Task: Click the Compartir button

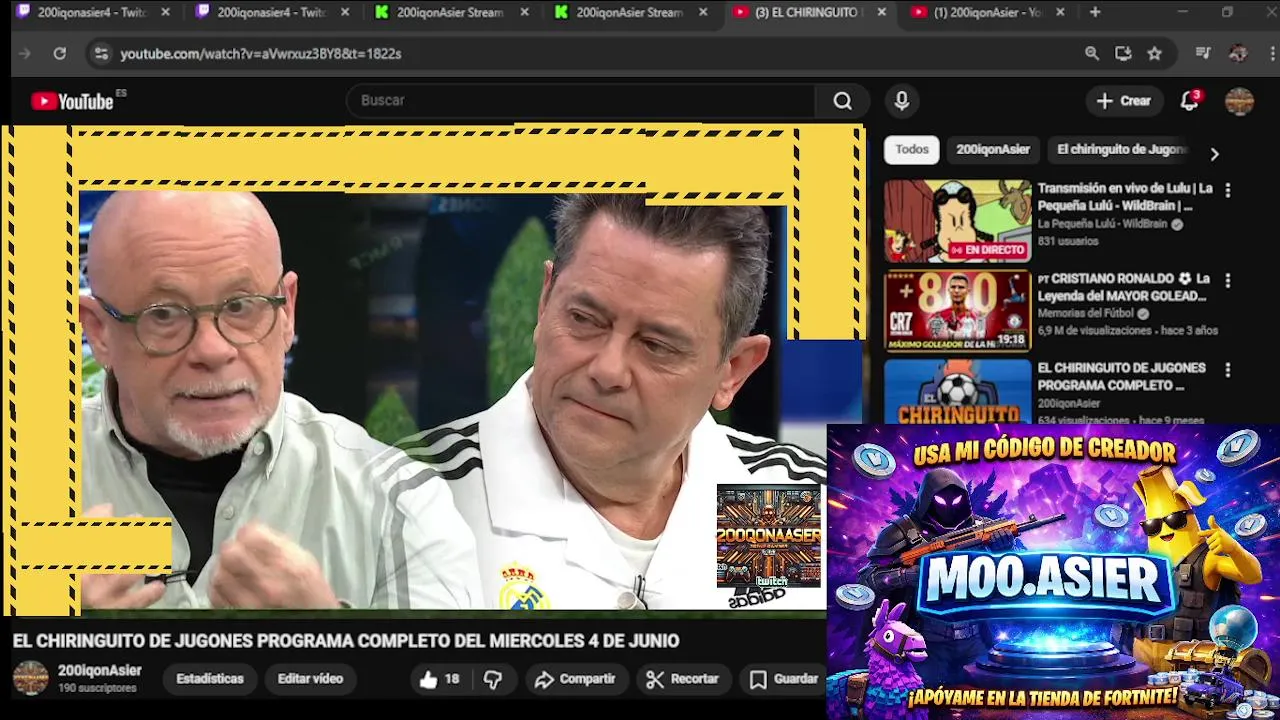Action: (575, 679)
